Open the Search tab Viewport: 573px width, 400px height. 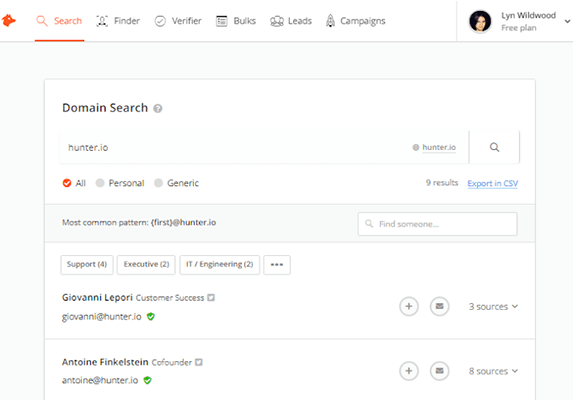coord(59,21)
